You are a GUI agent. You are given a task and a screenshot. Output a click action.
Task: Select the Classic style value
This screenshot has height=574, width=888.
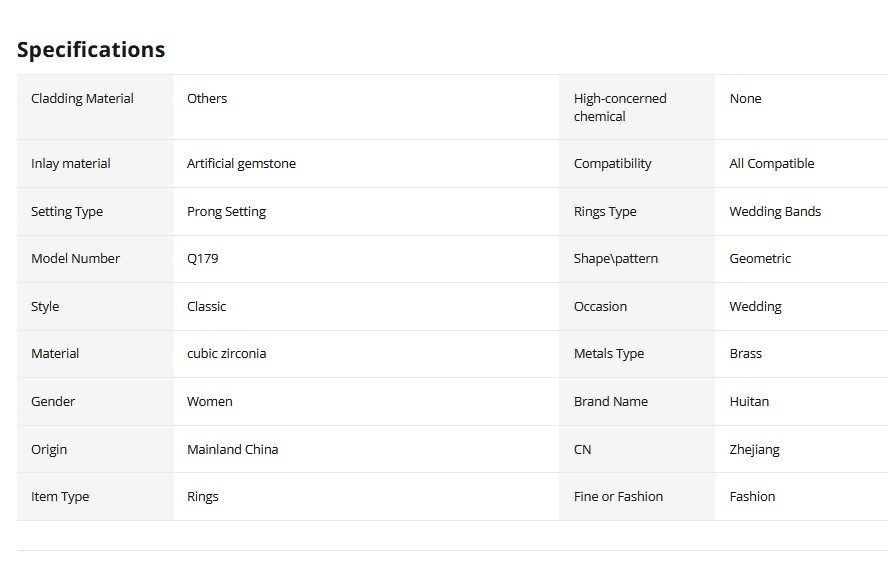tap(206, 306)
